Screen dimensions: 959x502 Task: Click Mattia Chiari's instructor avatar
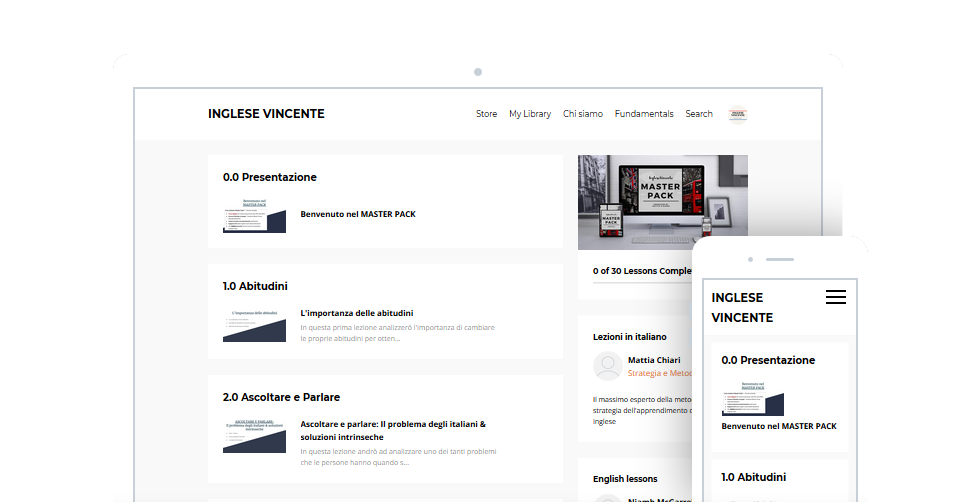coord(608,366)
